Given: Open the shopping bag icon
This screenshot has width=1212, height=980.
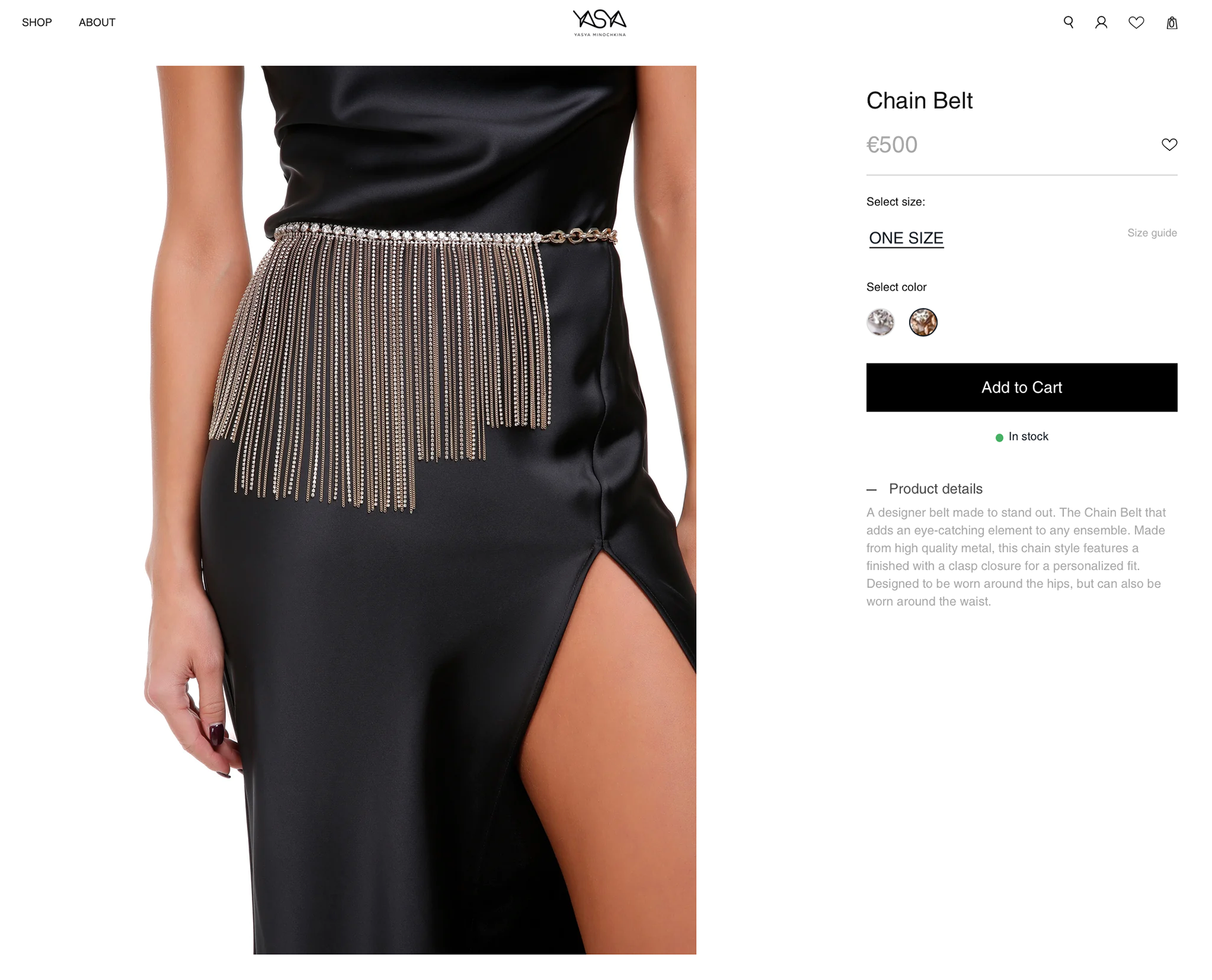Looking at the screenshot, I should (1172, 23).
